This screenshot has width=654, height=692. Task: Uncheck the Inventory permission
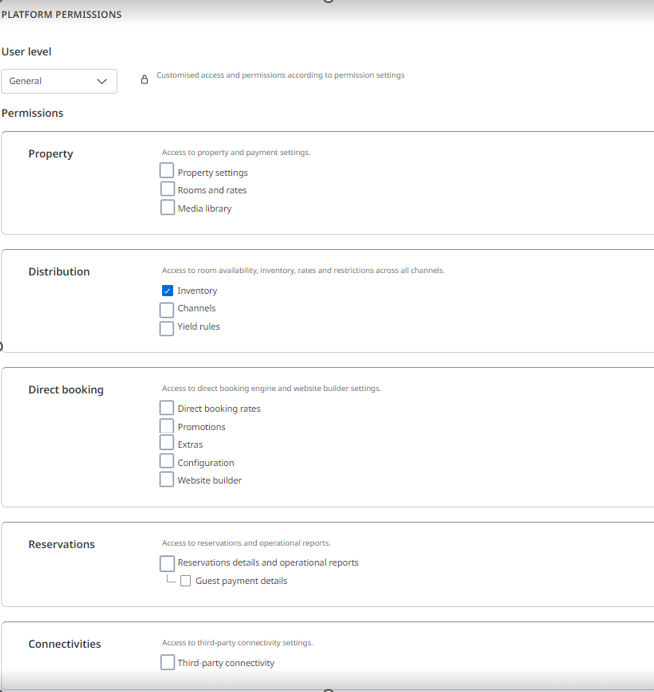[x=167, y=291]
